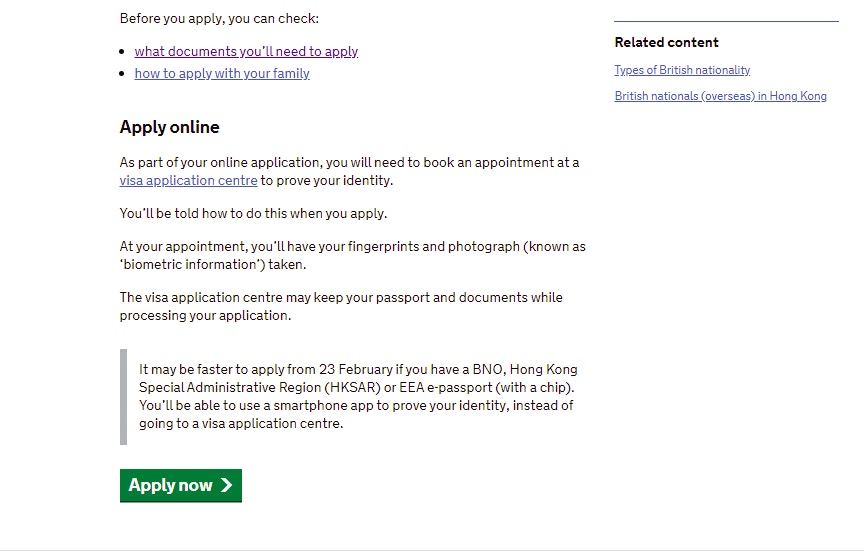Image resolution: width=864 pixels, height=553 pixels.
Task: Click the horizontal line at page bottom
Action: click(x=432, y=549)
